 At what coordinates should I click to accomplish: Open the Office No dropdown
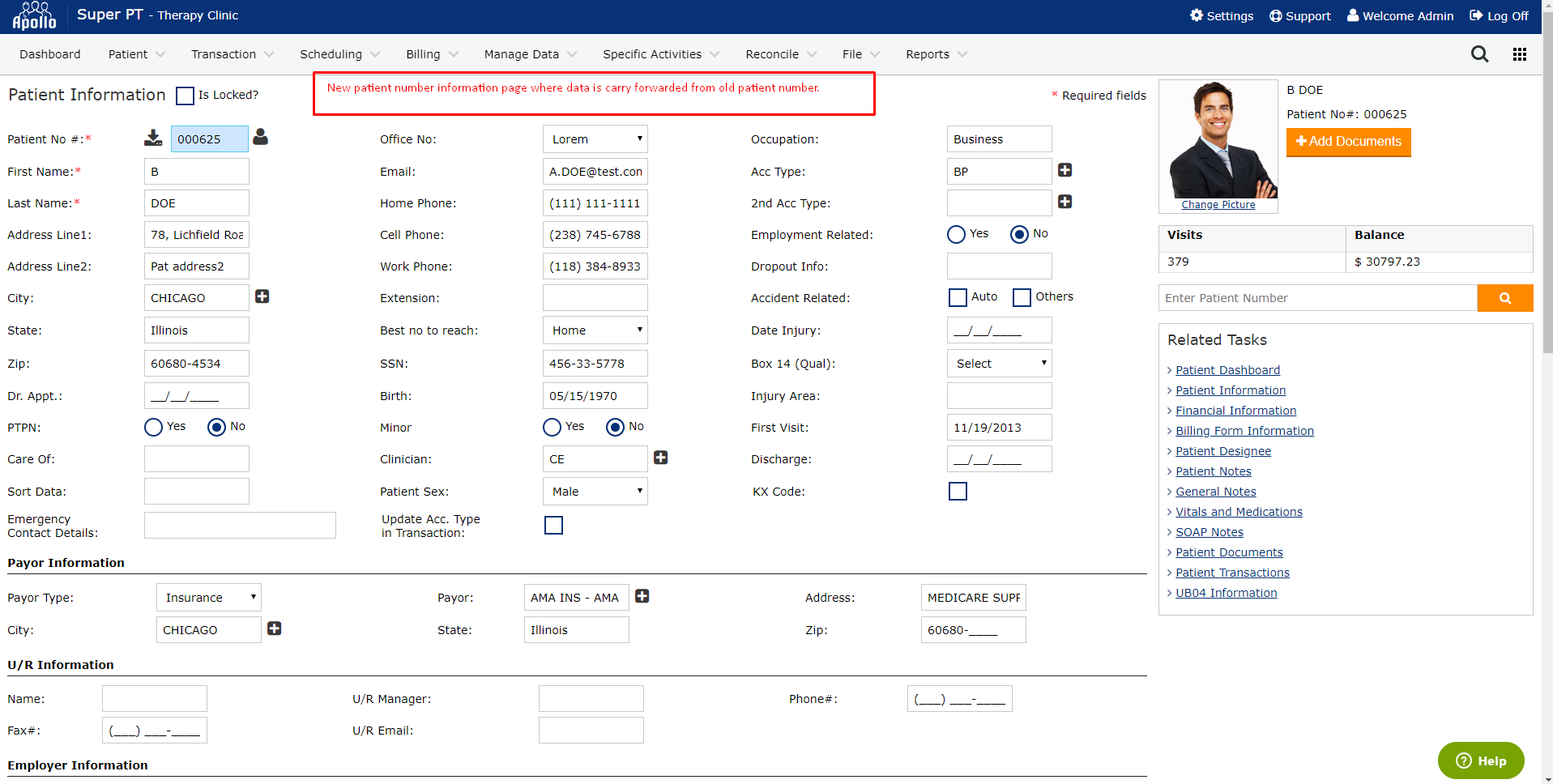tap(595, 139)
